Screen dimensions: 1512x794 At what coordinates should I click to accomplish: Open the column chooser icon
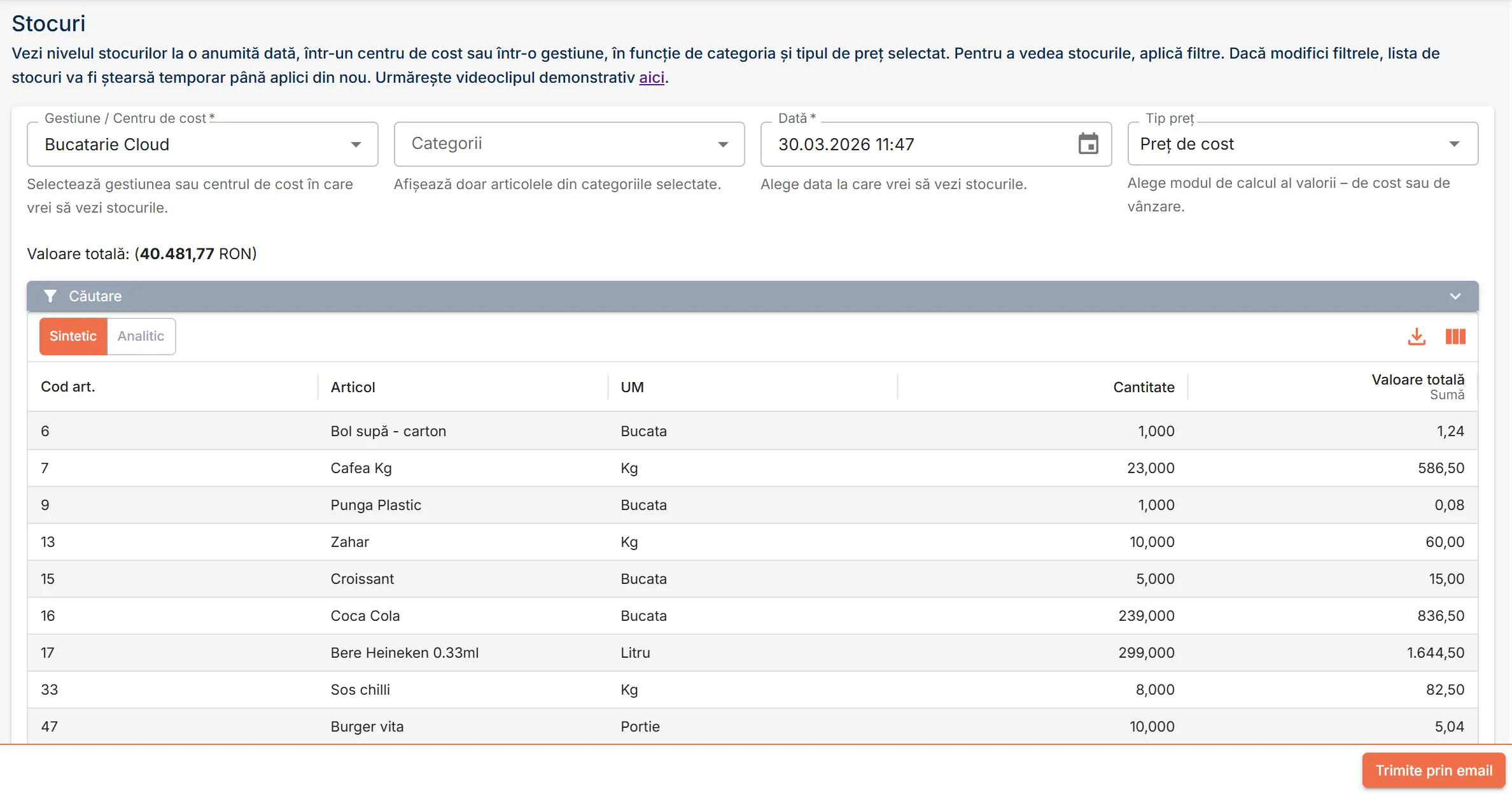1455,336
